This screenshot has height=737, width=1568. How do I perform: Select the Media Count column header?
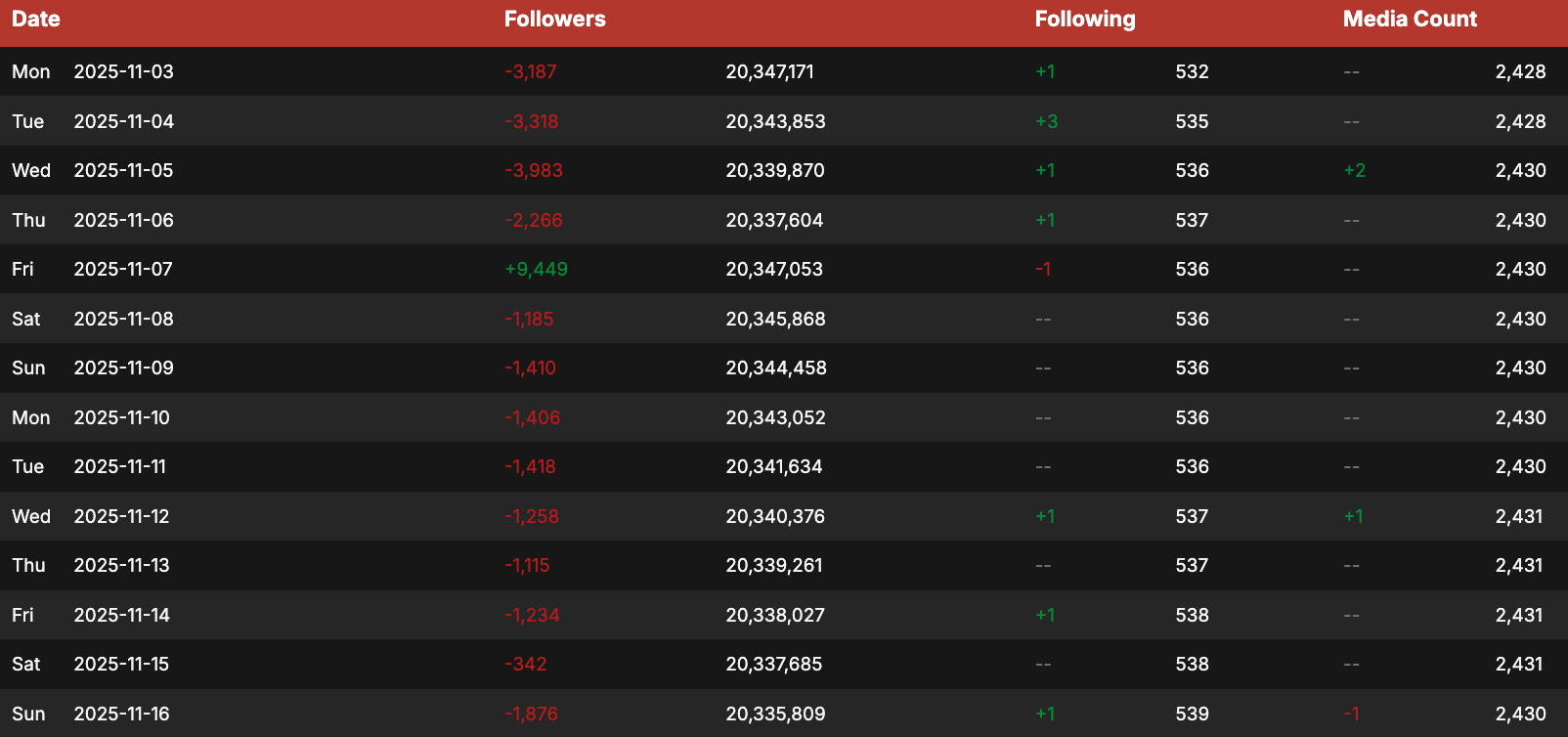pyautogui.click(x=1409, y=20)
